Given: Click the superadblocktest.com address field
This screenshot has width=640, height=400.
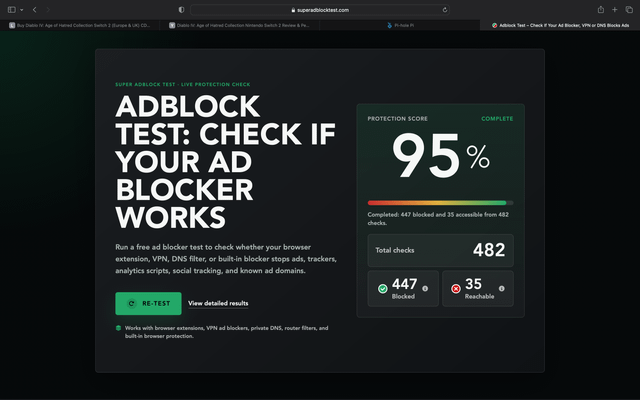Looking at the screenshot, I should (320, 10).
